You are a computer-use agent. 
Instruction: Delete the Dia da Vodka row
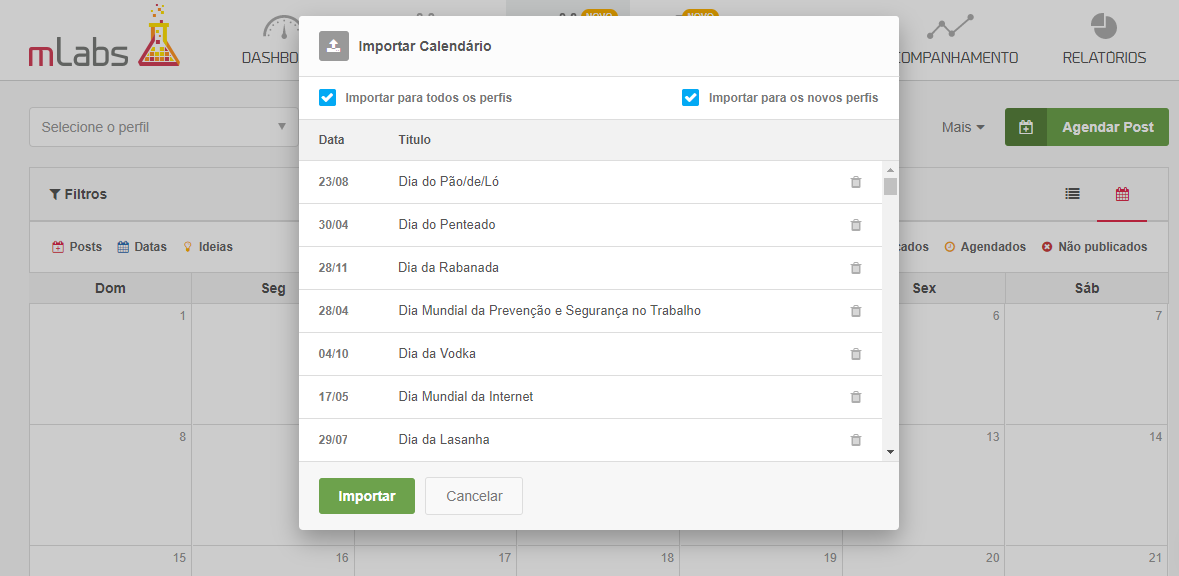[855, 353]
